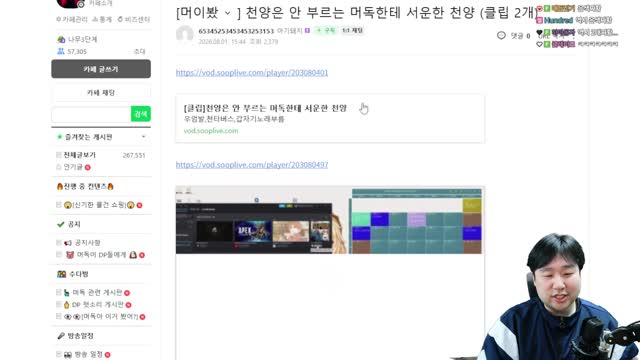Select 전체글보기 all posts menu
Viewport: 640px width, 360px height.
79,155
